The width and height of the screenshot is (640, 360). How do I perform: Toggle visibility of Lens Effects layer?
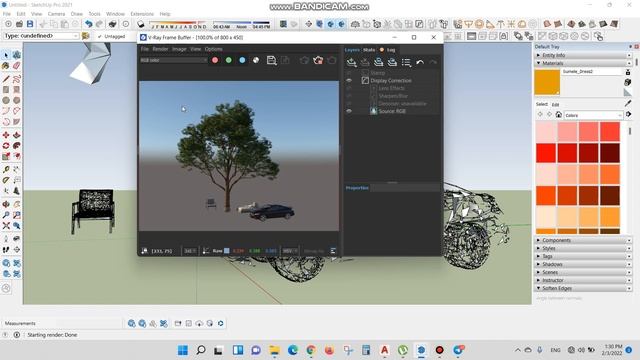point(349,88)
